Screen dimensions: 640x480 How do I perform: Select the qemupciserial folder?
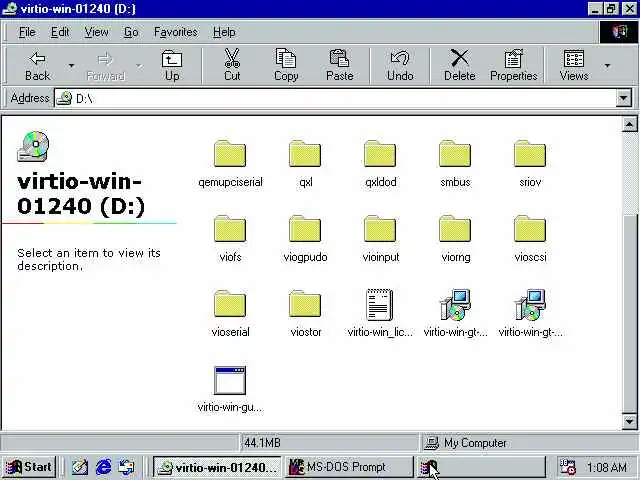click(x=230, y=164)
